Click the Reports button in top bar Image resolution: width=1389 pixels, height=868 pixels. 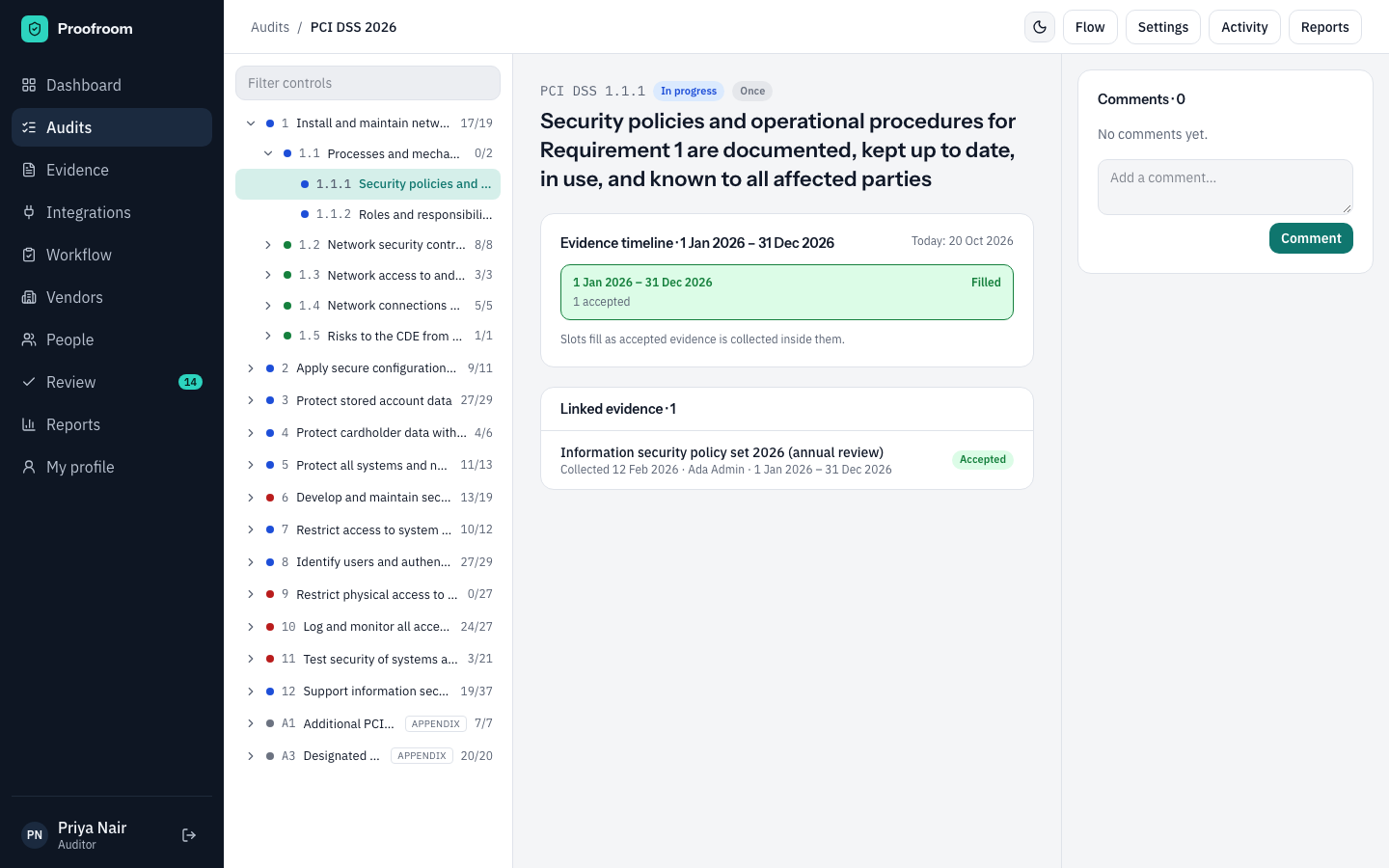click(1324, 27)
